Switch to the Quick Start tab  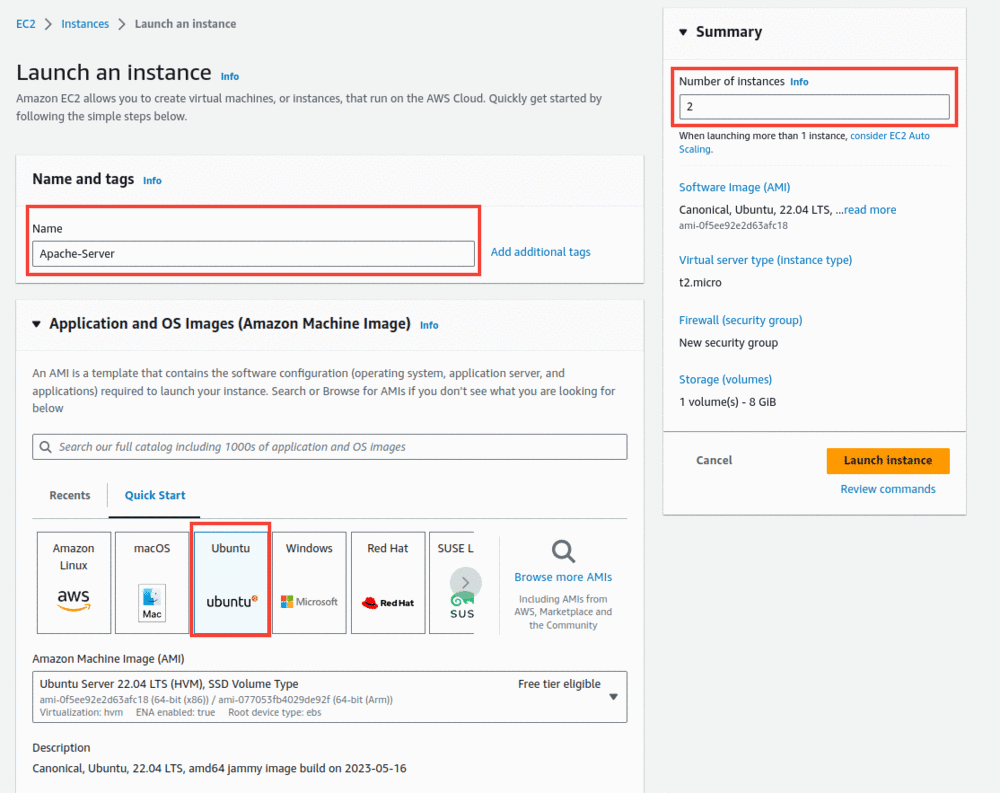coord(155,495)
